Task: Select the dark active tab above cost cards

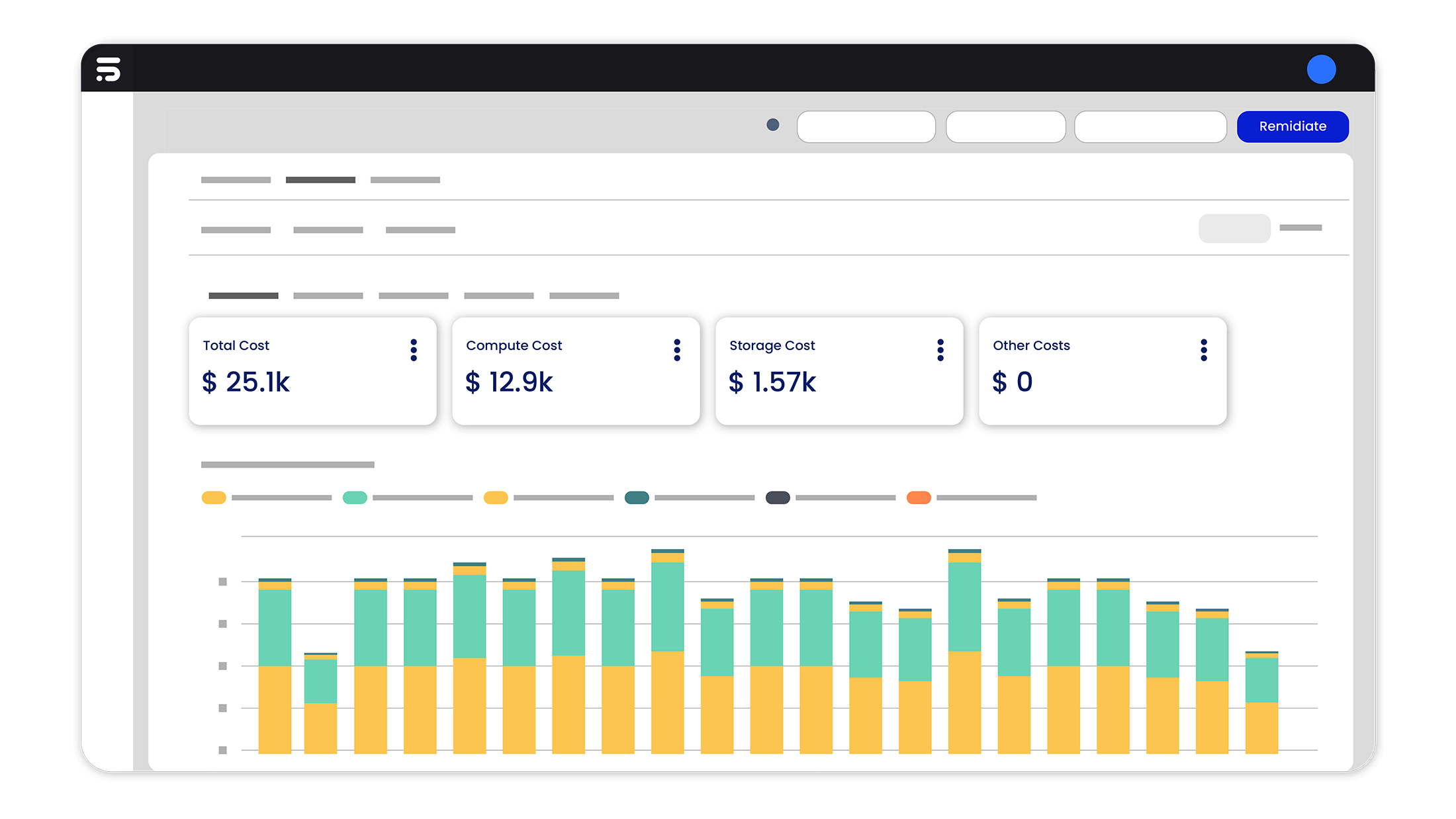Action: (x=244, y=296)
